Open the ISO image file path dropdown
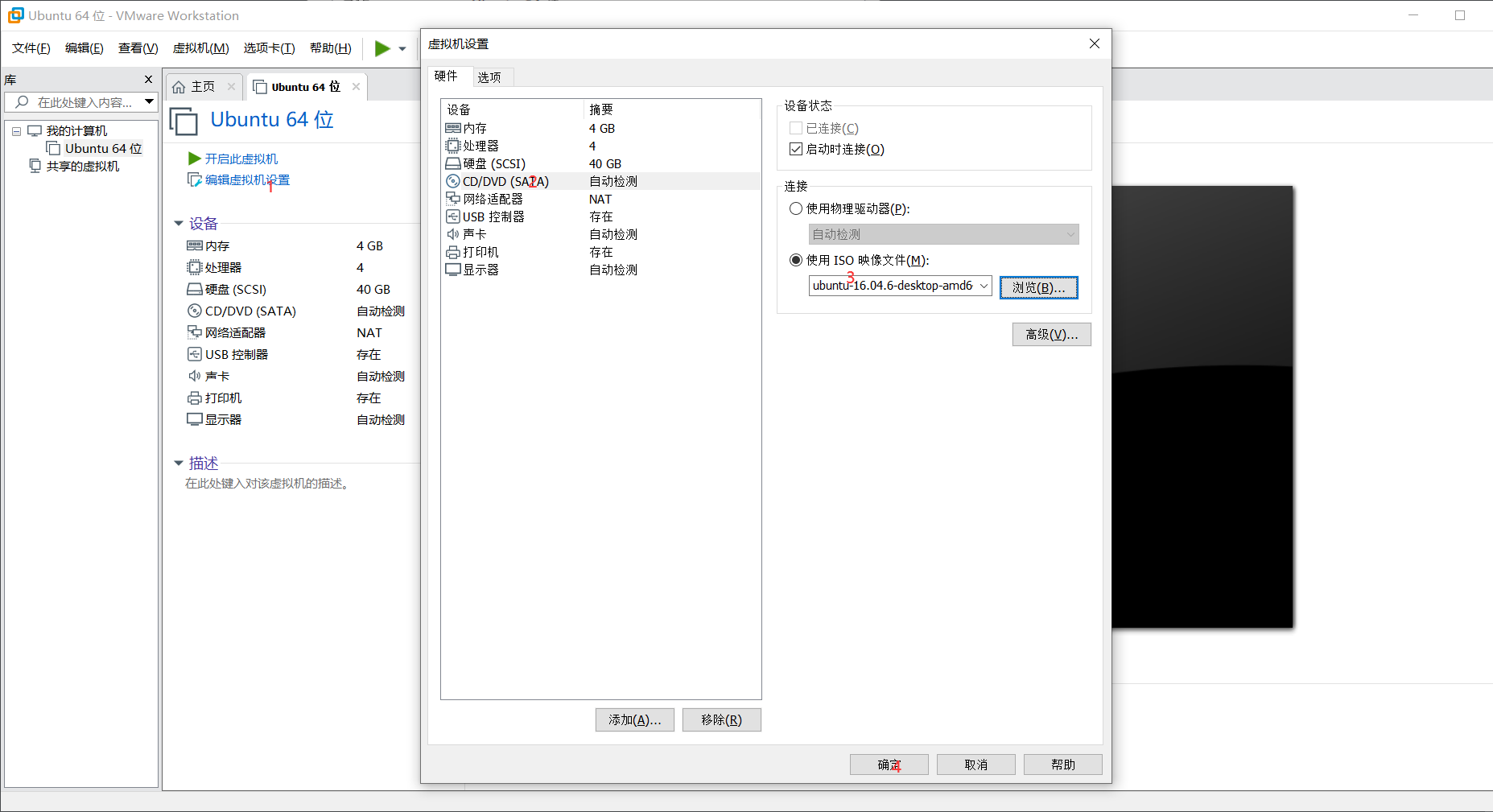This screenshot has height=812, width=1493. (x=984, y=286)
